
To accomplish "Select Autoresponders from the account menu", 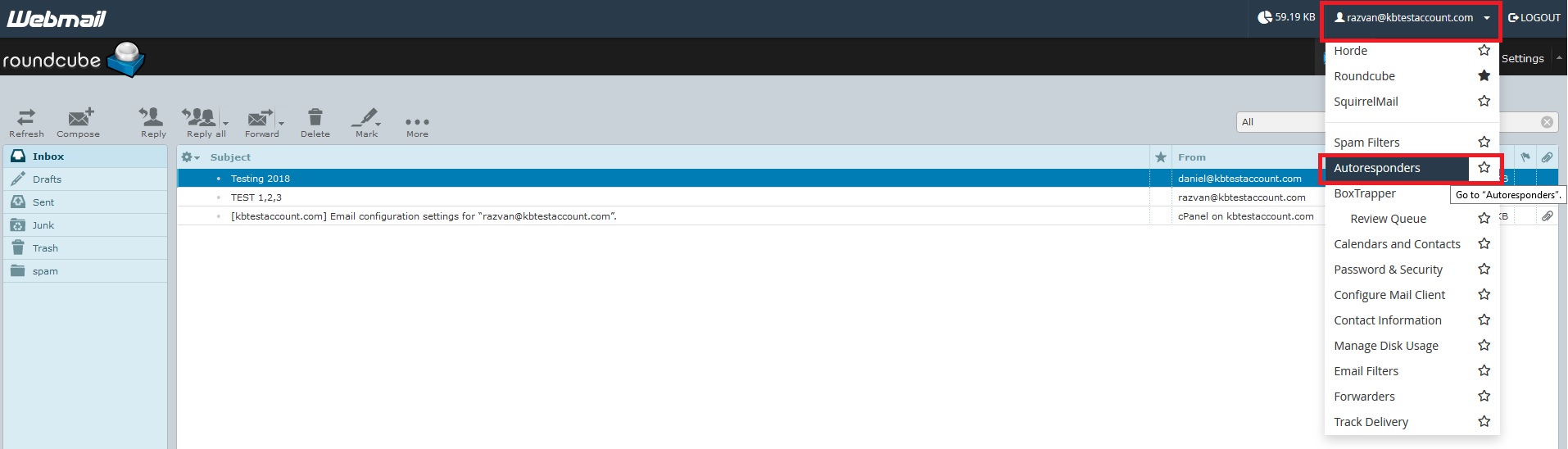I will coord(1377,168).
